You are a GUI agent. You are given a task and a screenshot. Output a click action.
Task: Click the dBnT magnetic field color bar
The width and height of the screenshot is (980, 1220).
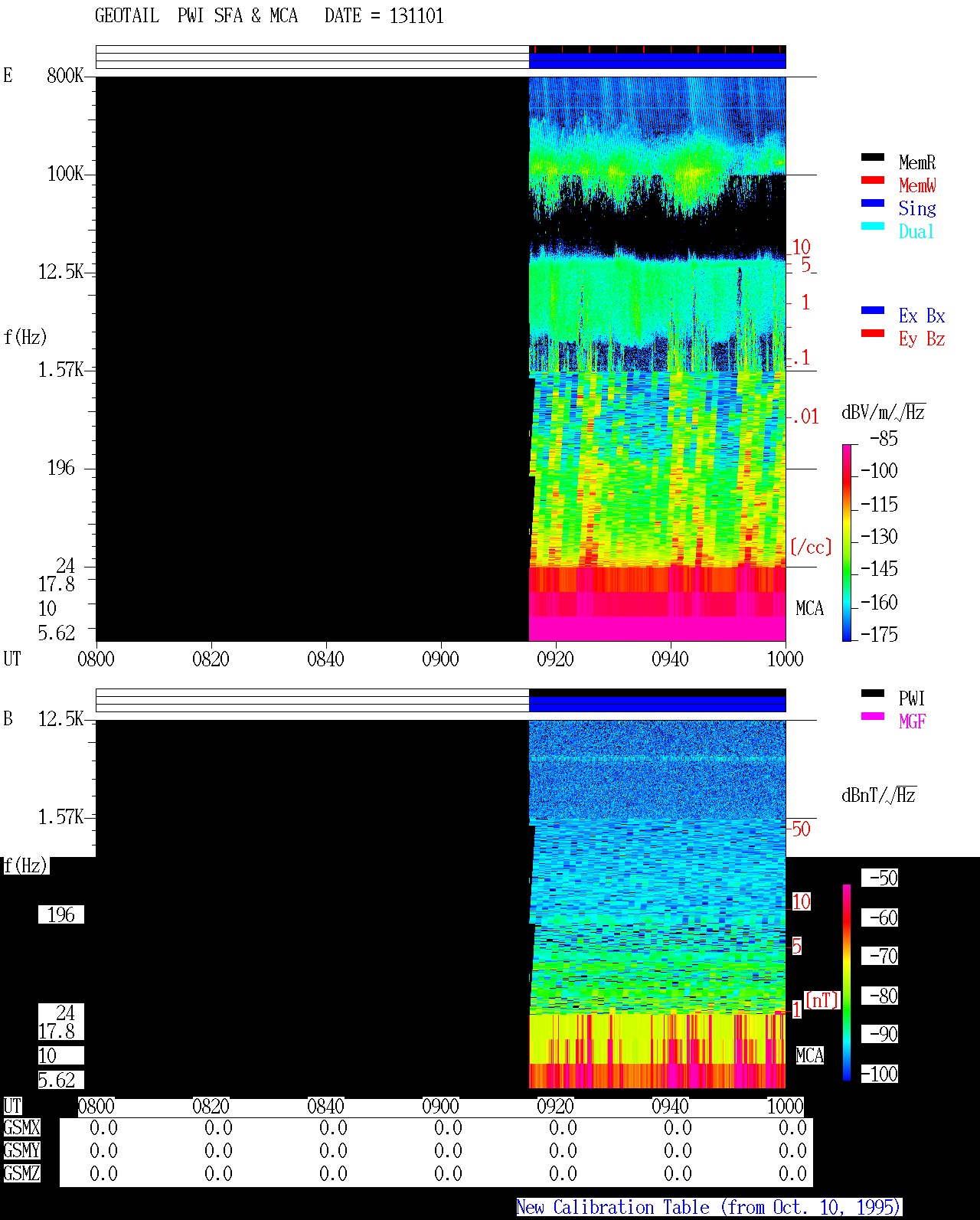pos(847,983)
